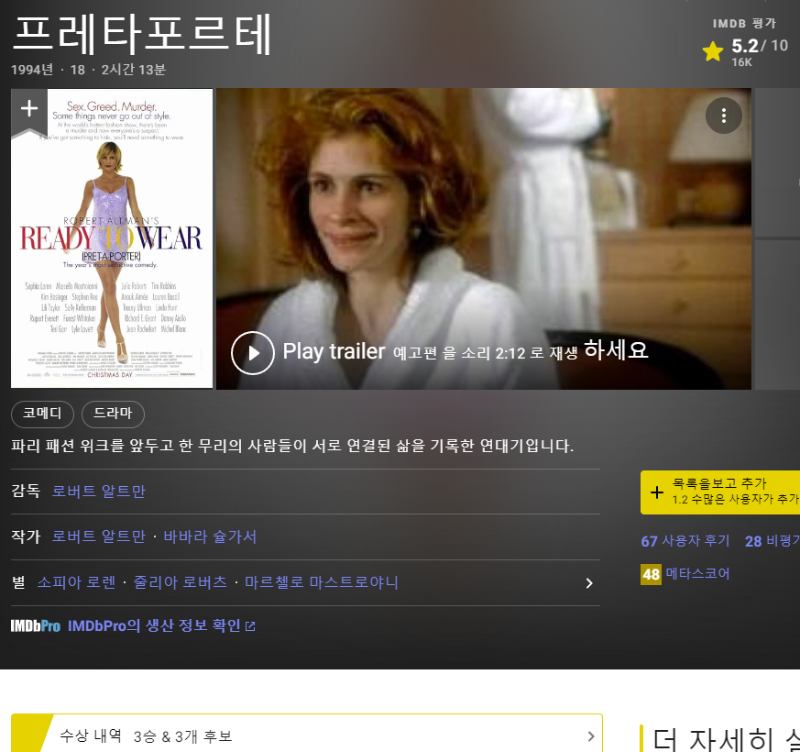Click the yellow IMDb rating star

tap(712, 52)
